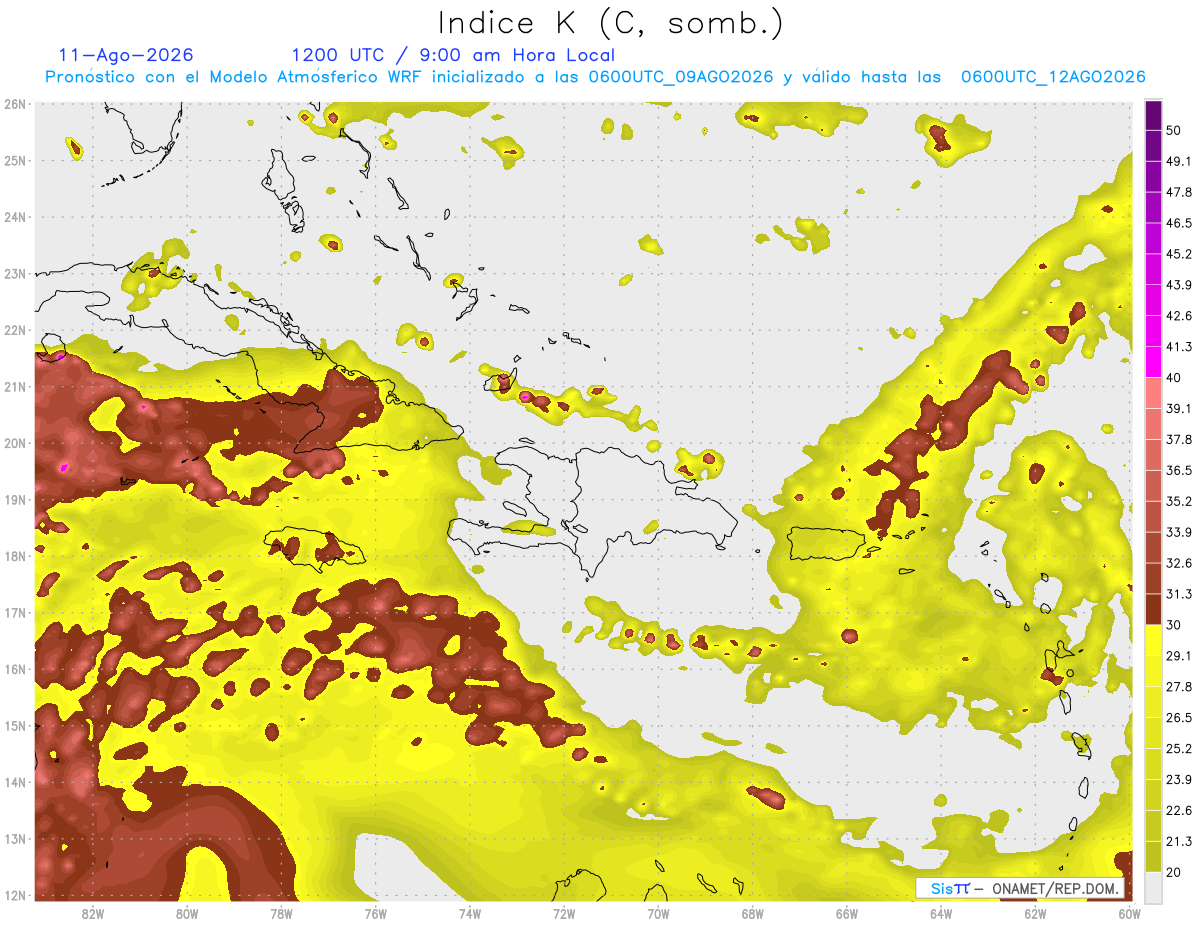Click the "82W" longitude axis label

(x=92, y=913)
